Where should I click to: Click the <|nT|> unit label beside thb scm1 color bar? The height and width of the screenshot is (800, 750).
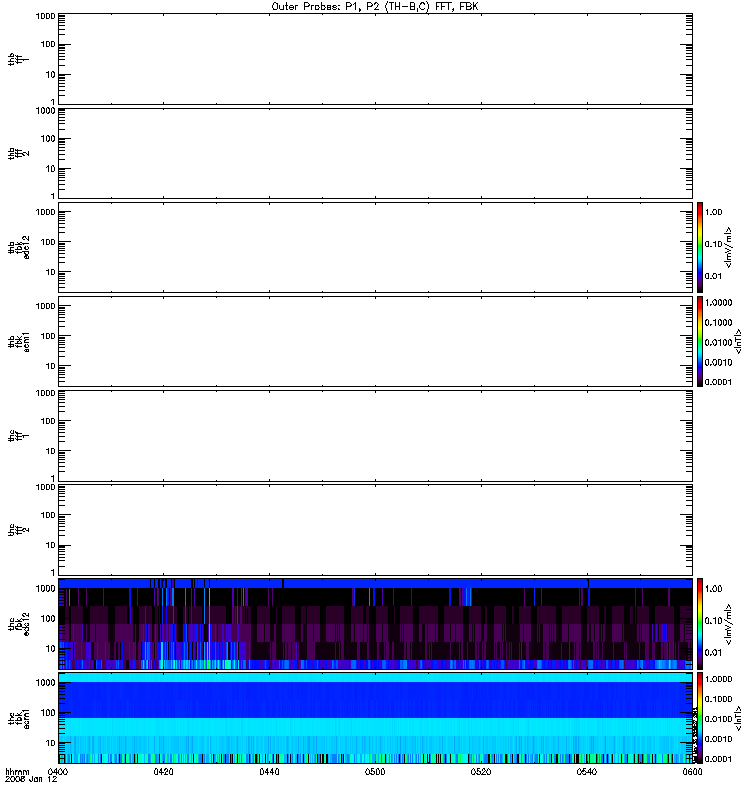click(738, 341)
